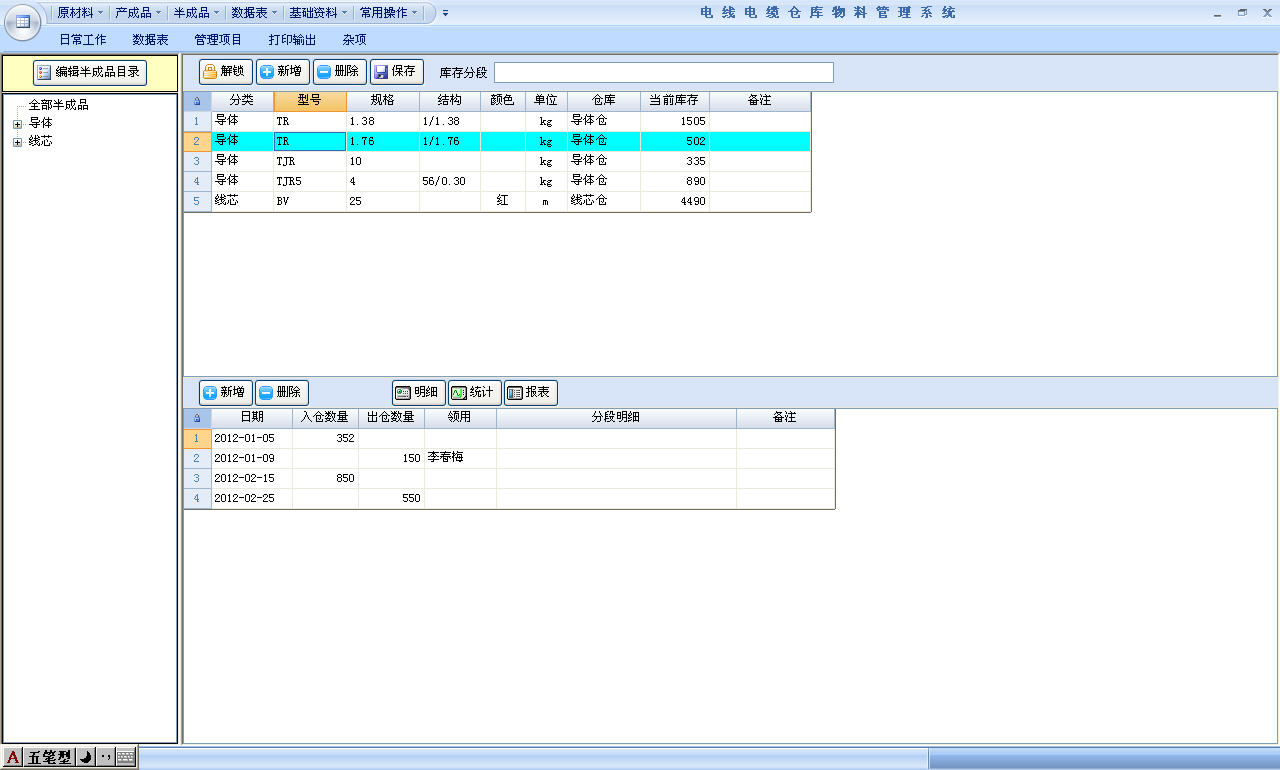
Task: Click the 解锁 unlock padlock button
Action: pos(225,72)
